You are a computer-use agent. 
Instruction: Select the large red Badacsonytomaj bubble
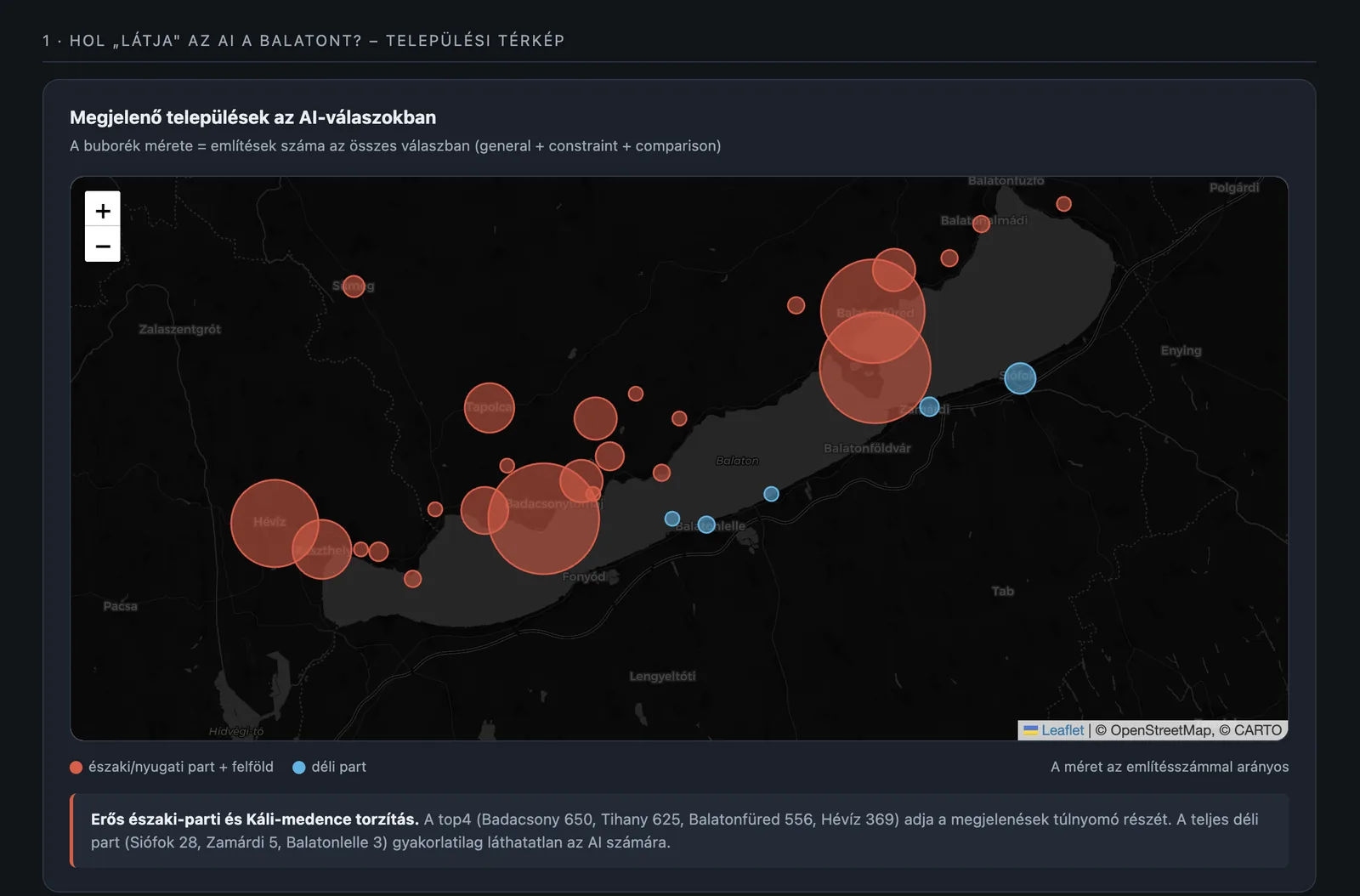pos(544,519)
